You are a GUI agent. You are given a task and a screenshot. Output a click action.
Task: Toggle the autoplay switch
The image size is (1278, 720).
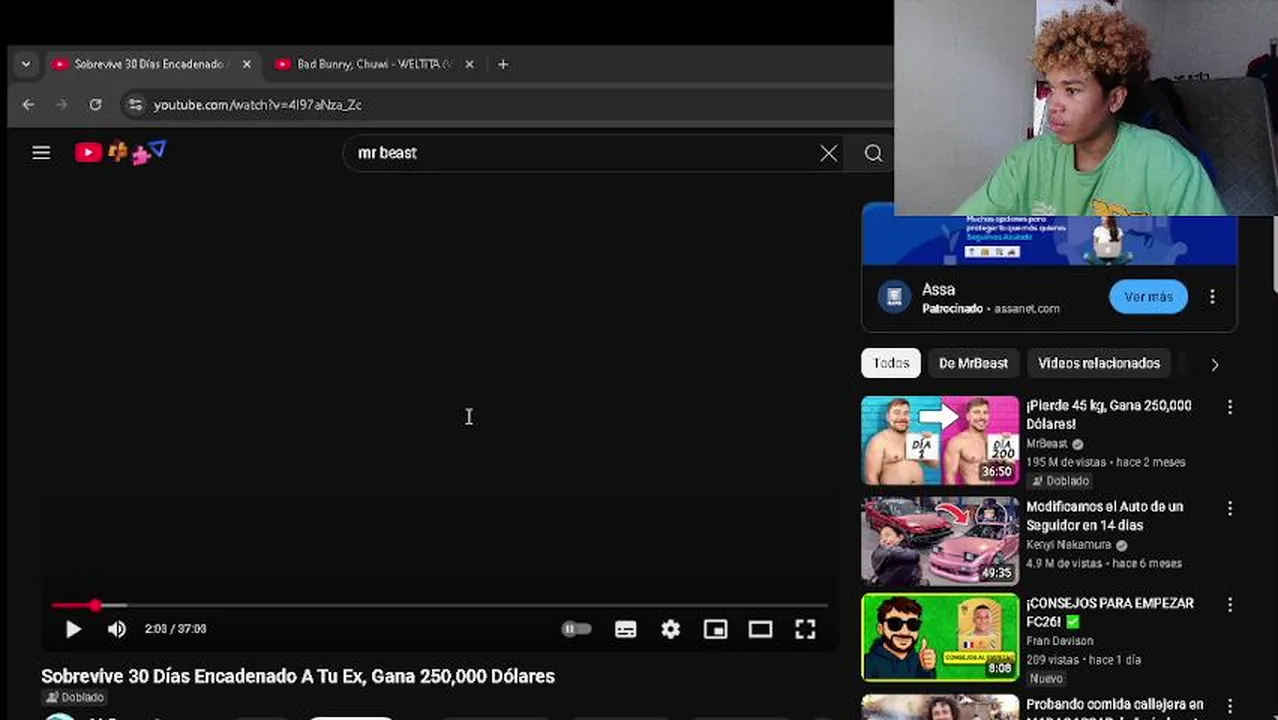pyautogui.click(x=576, y=629)
